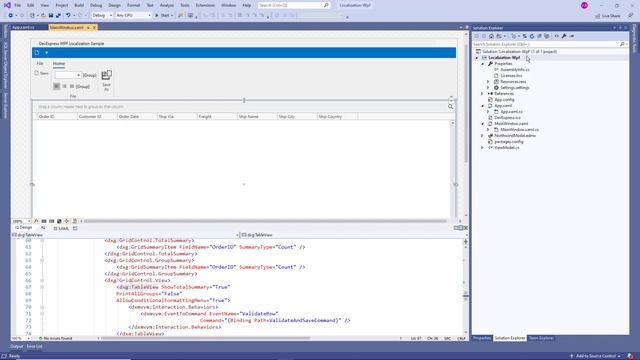The image size is (640, 360).
Task: Click the Save As ribbon button in designer
Action: coord(107,80)
